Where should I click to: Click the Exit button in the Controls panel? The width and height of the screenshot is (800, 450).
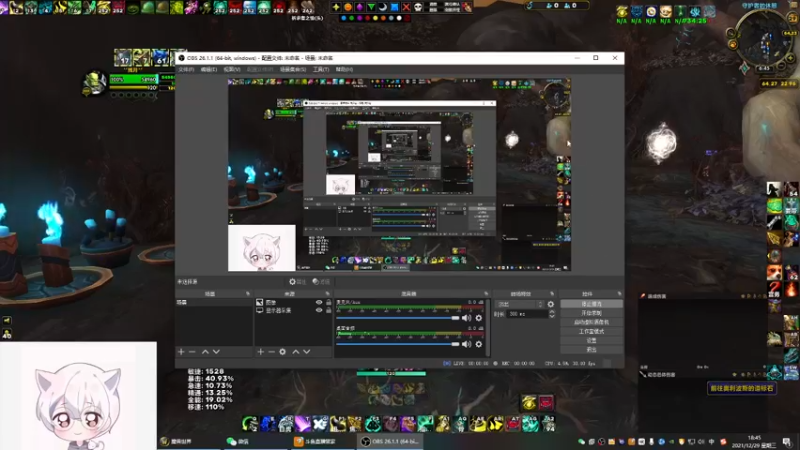click(x=591, y=350)
